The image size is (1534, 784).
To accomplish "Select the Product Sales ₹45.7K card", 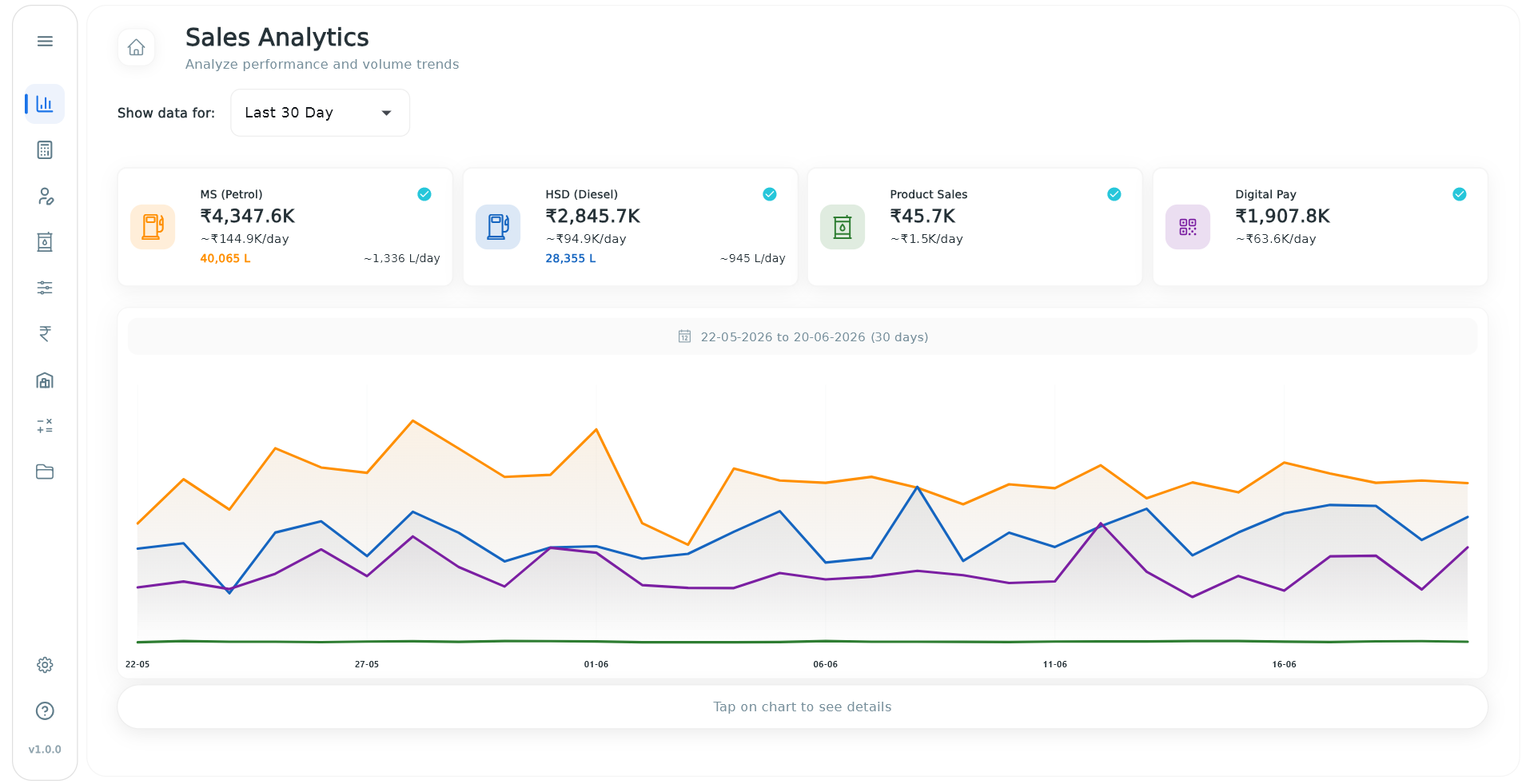I will [x=975, y=227].
